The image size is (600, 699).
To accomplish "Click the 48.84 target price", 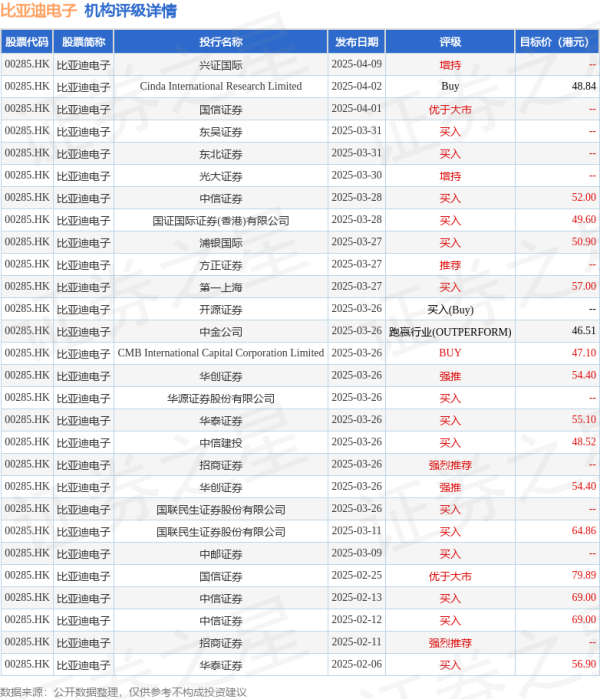I will (x=584, y=86).
